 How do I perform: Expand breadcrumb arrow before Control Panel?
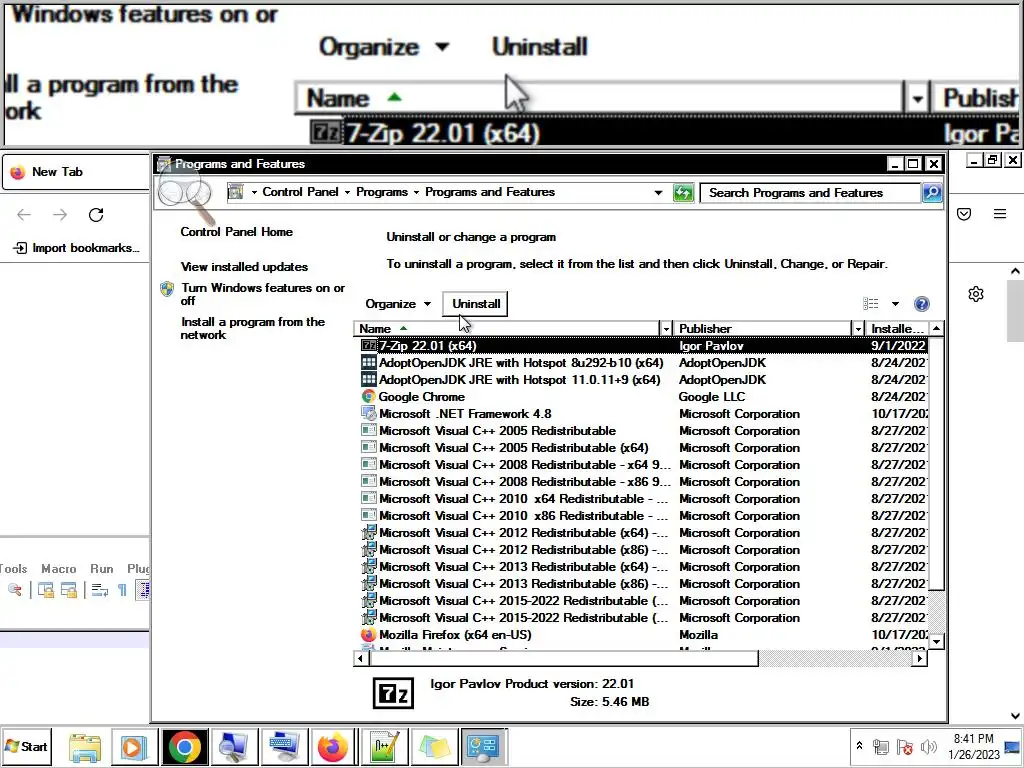(254, 192)
